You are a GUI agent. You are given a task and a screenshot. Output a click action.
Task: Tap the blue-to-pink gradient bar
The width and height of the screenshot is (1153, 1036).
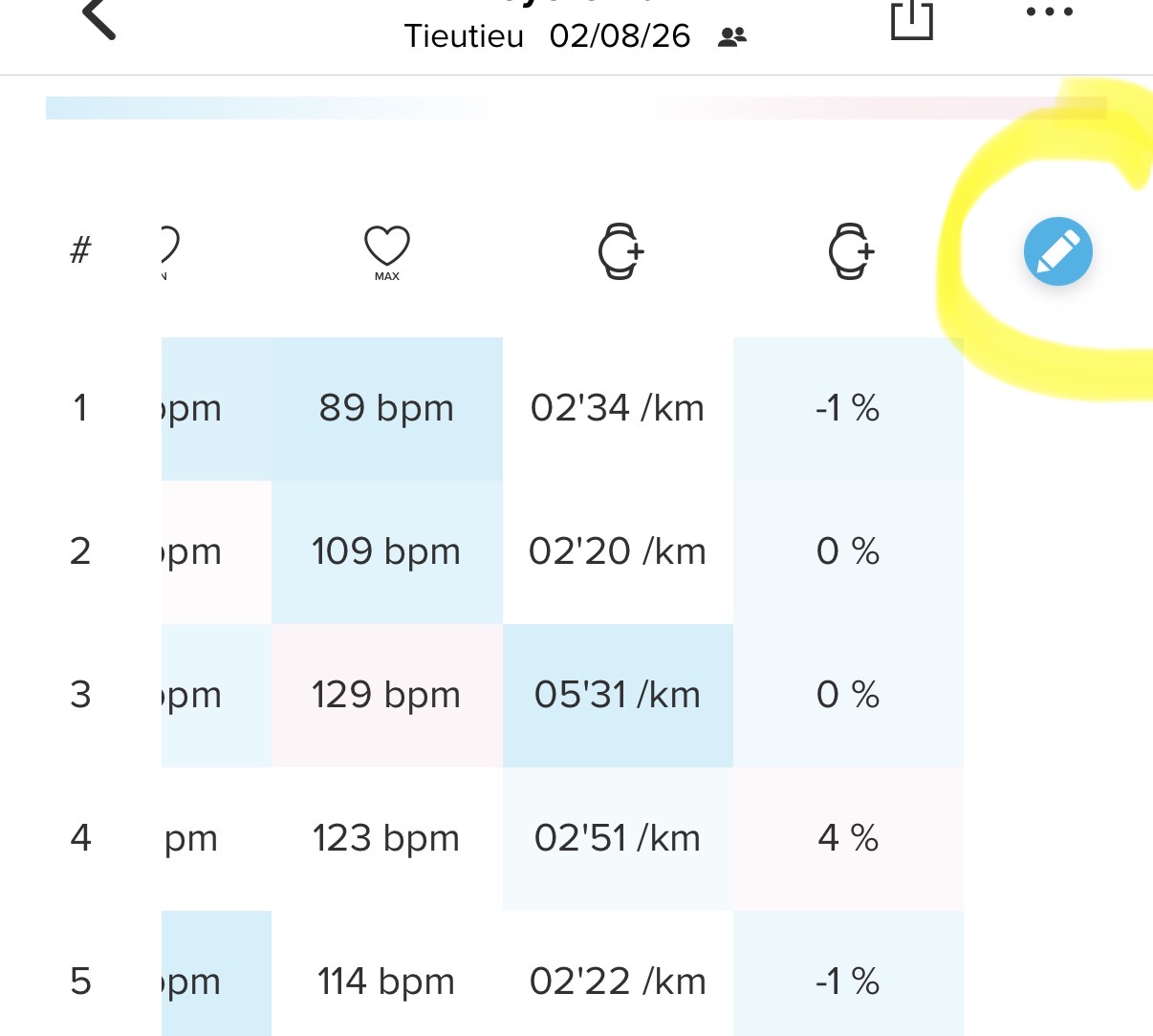pyautogui.click(x=576, y=107)
